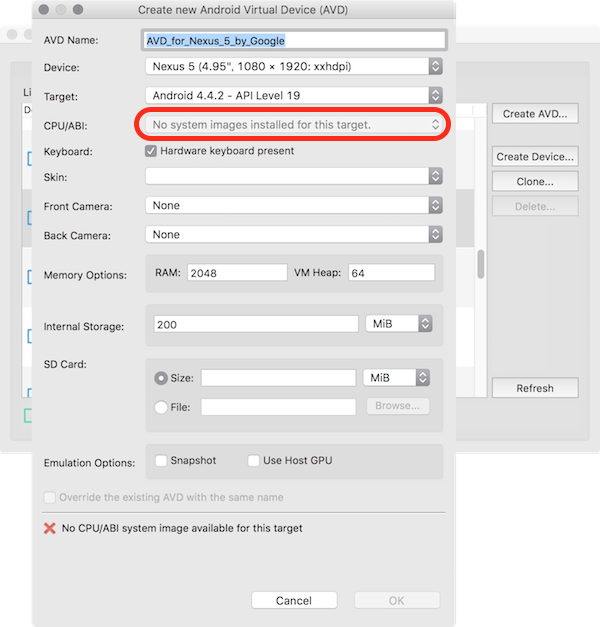This screenshot has height=627, width=600.
Task: Open the CPU/ABI dropdown
Action: tap(294, 125)
